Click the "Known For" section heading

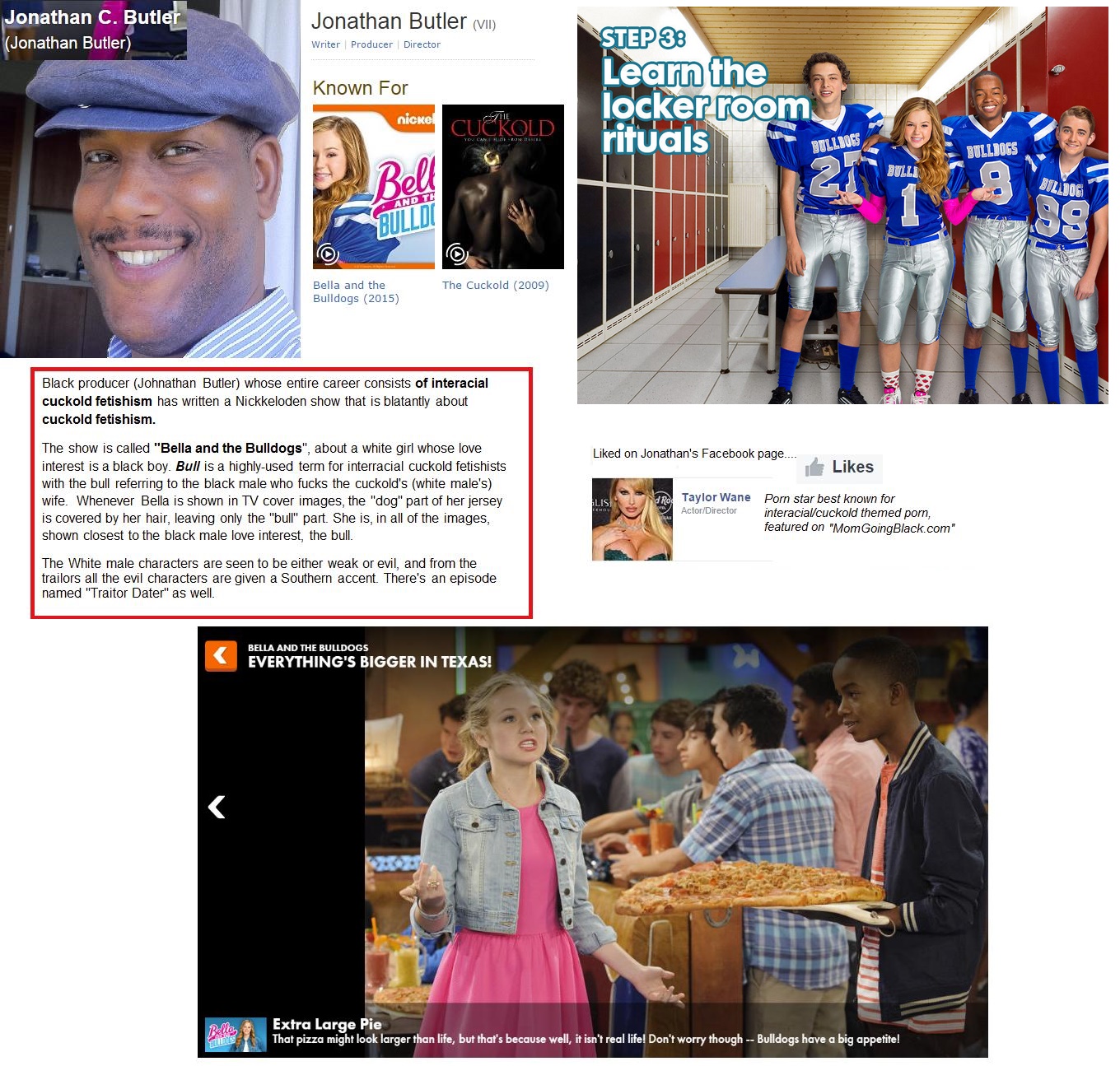(x=360, y=88)
